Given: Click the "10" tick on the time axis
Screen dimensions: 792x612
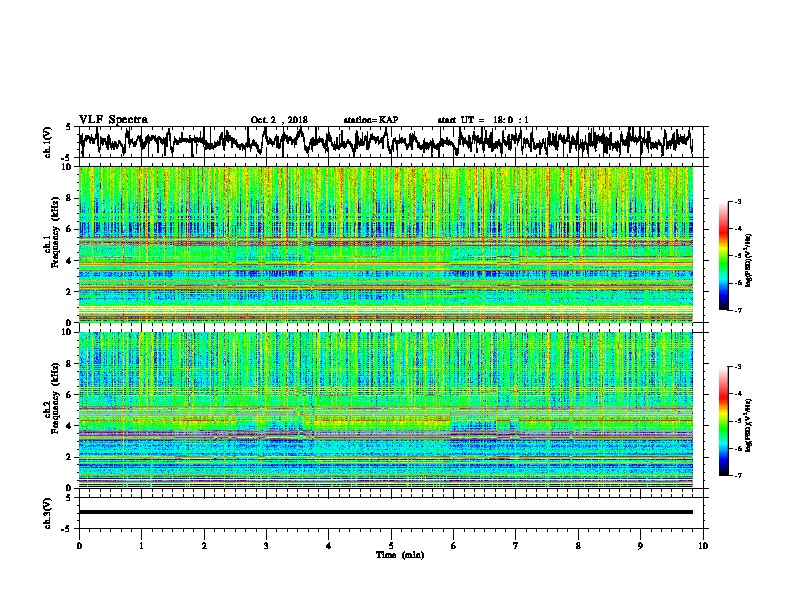Looking at the screenshot, I should 703,546.
